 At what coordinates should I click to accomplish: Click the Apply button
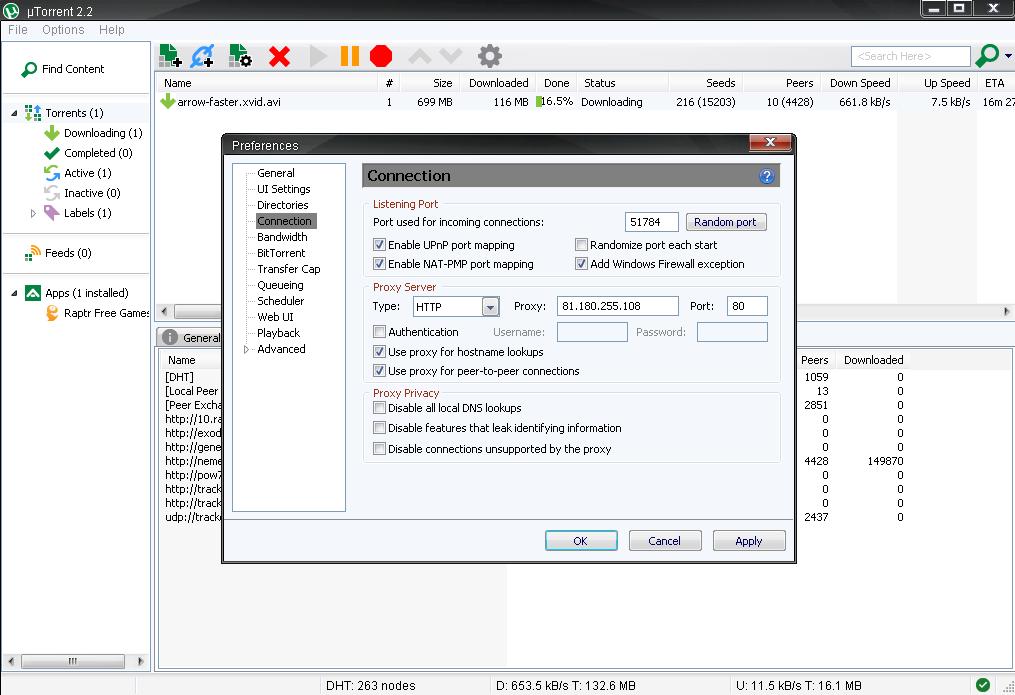(x=749, y=541)
